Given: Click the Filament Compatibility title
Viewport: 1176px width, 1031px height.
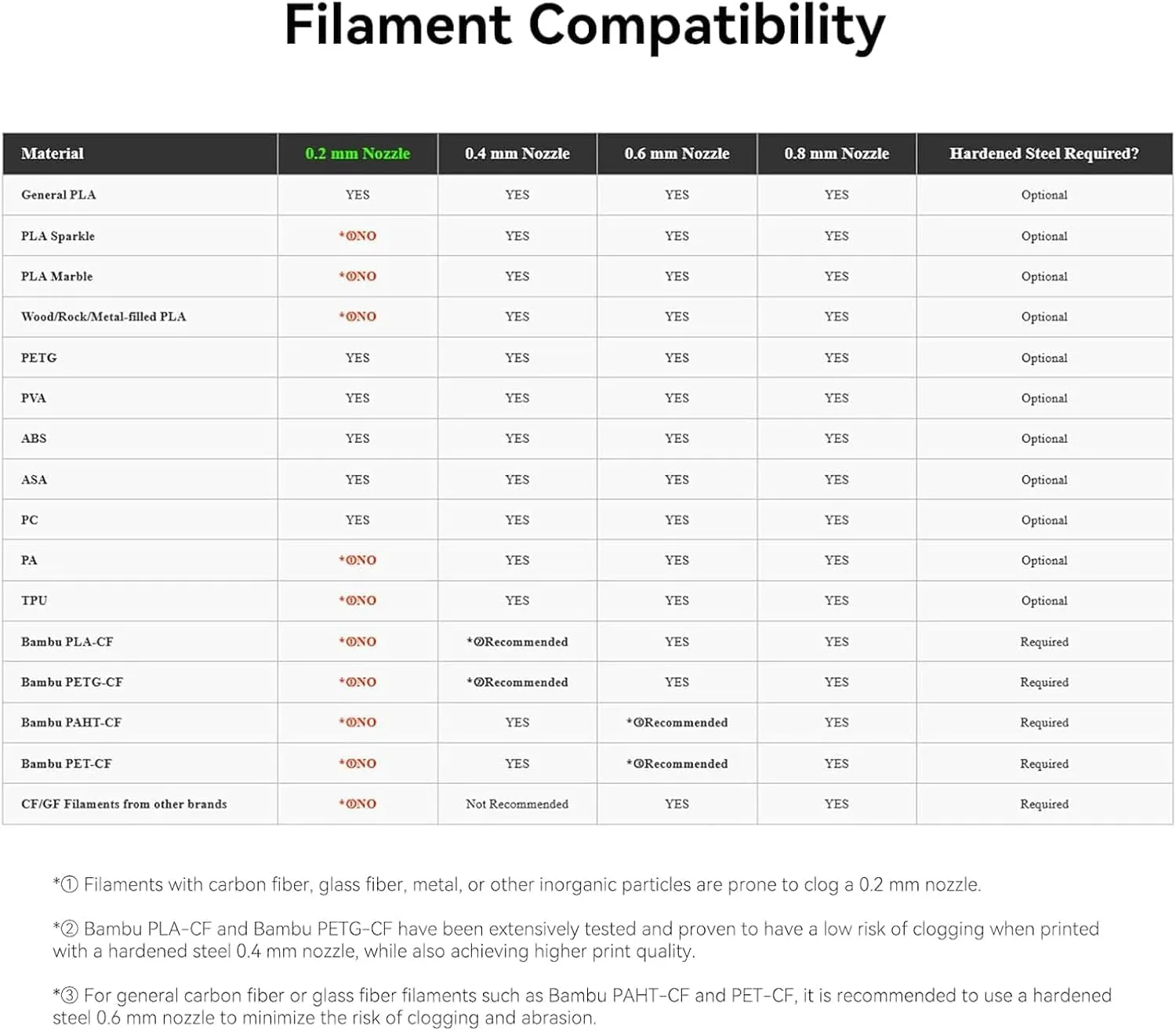Looking at the screenshot, I should coord(585,27).
